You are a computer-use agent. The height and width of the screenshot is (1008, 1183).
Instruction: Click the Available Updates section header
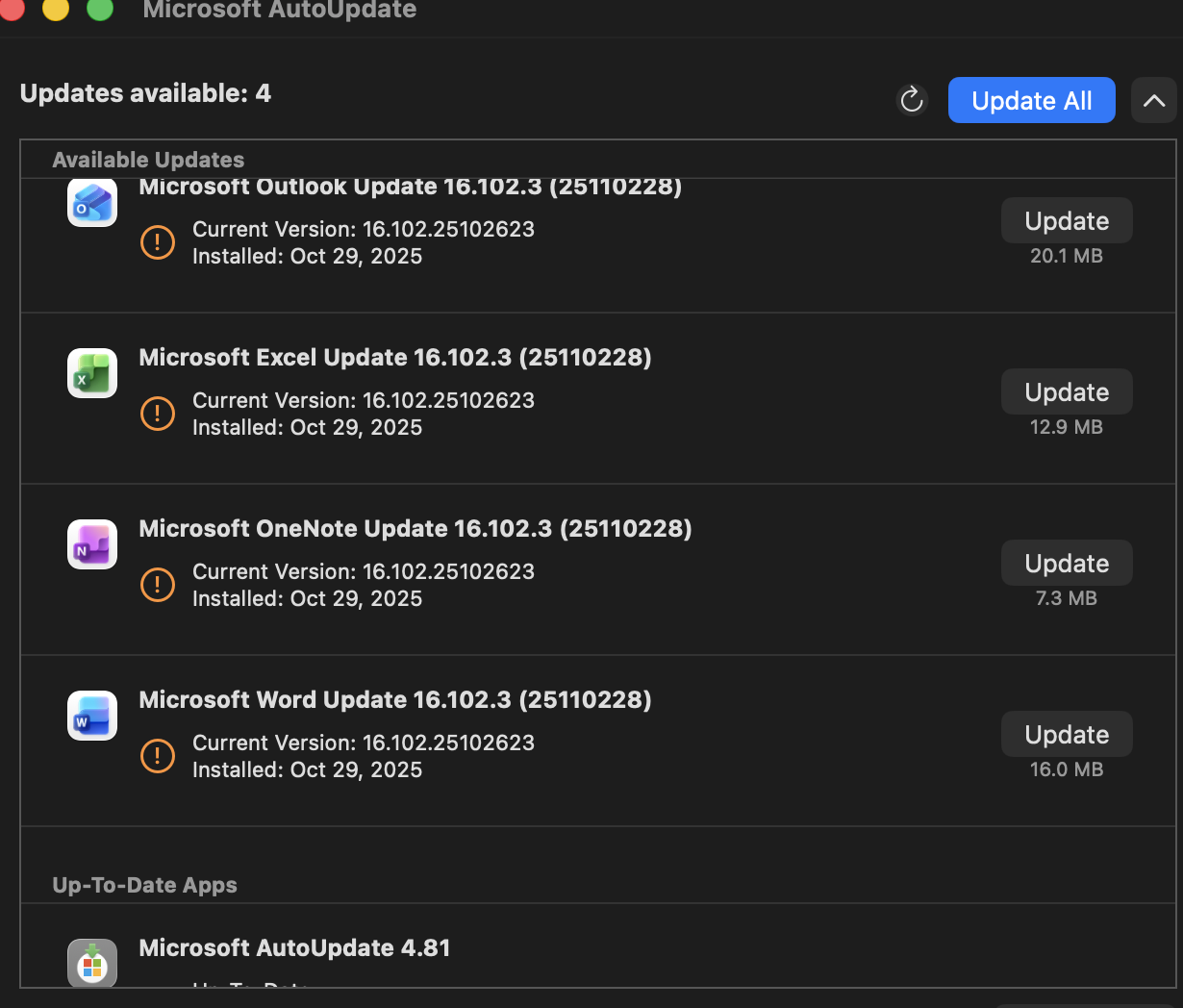(x=148, y=160)
